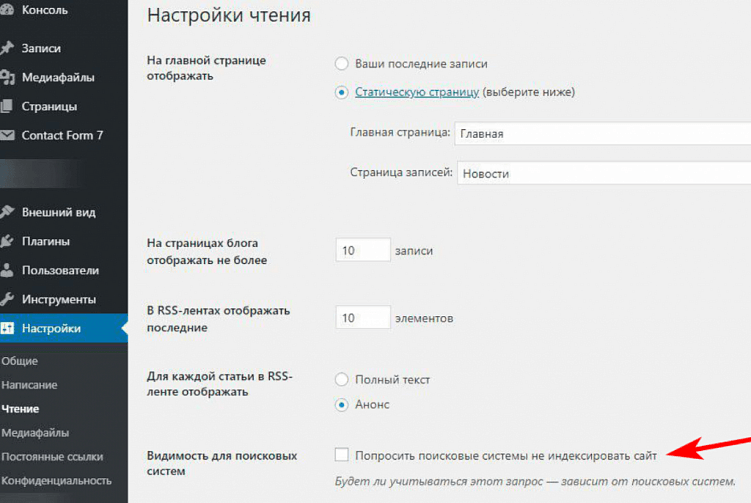Click the Внешний вид brush icon

click(7, 212)
